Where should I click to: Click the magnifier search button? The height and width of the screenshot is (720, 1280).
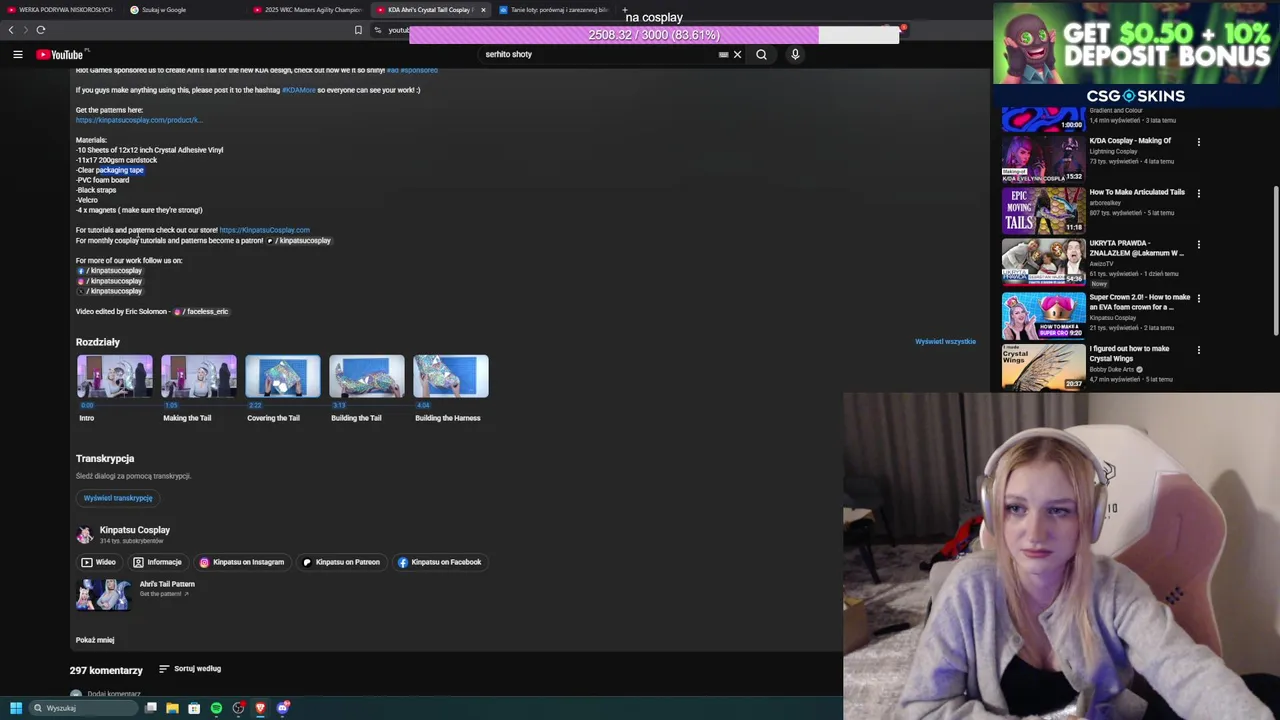pos(761,55)
